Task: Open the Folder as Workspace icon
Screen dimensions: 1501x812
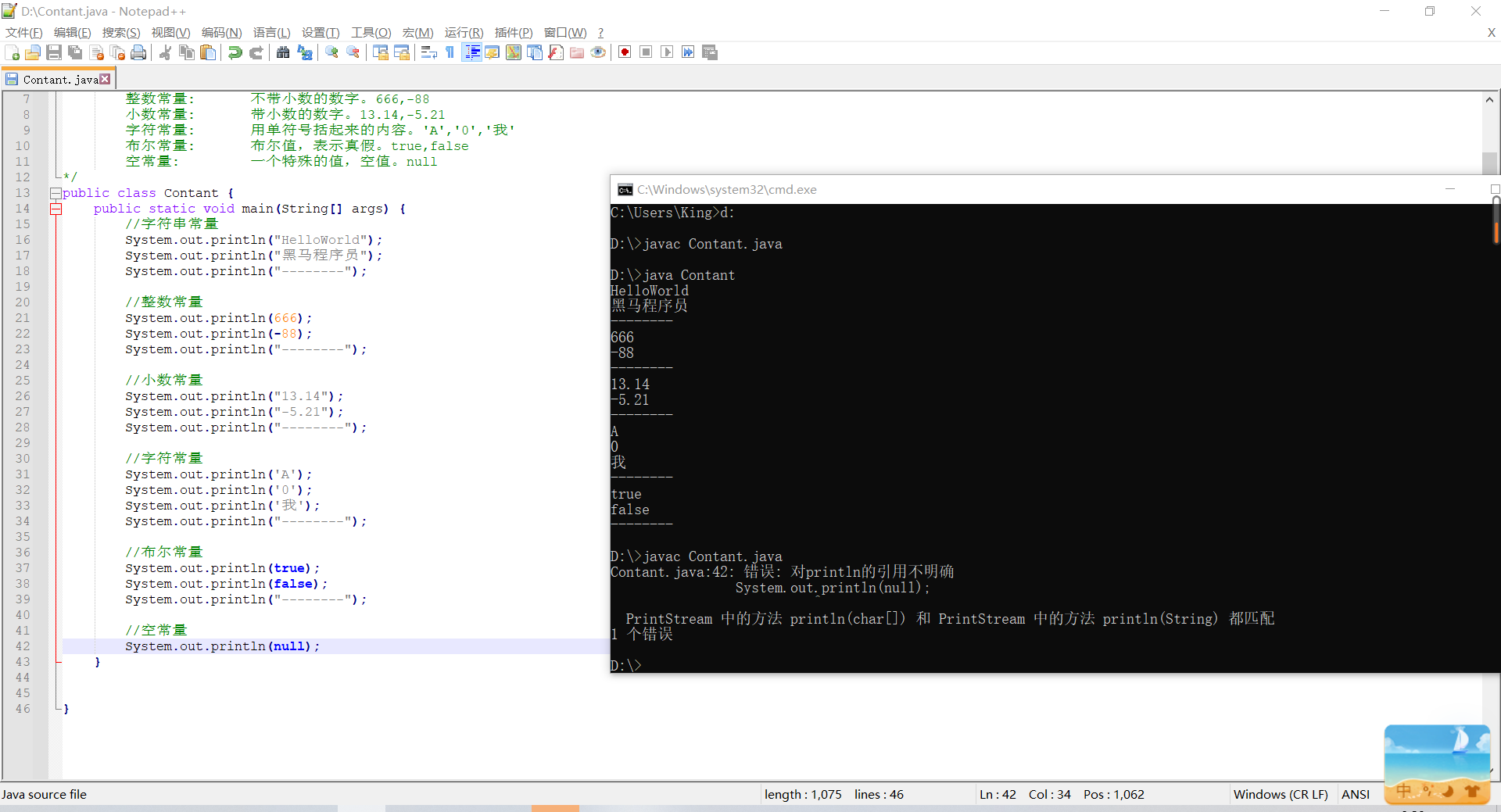Action: [577, 52]
